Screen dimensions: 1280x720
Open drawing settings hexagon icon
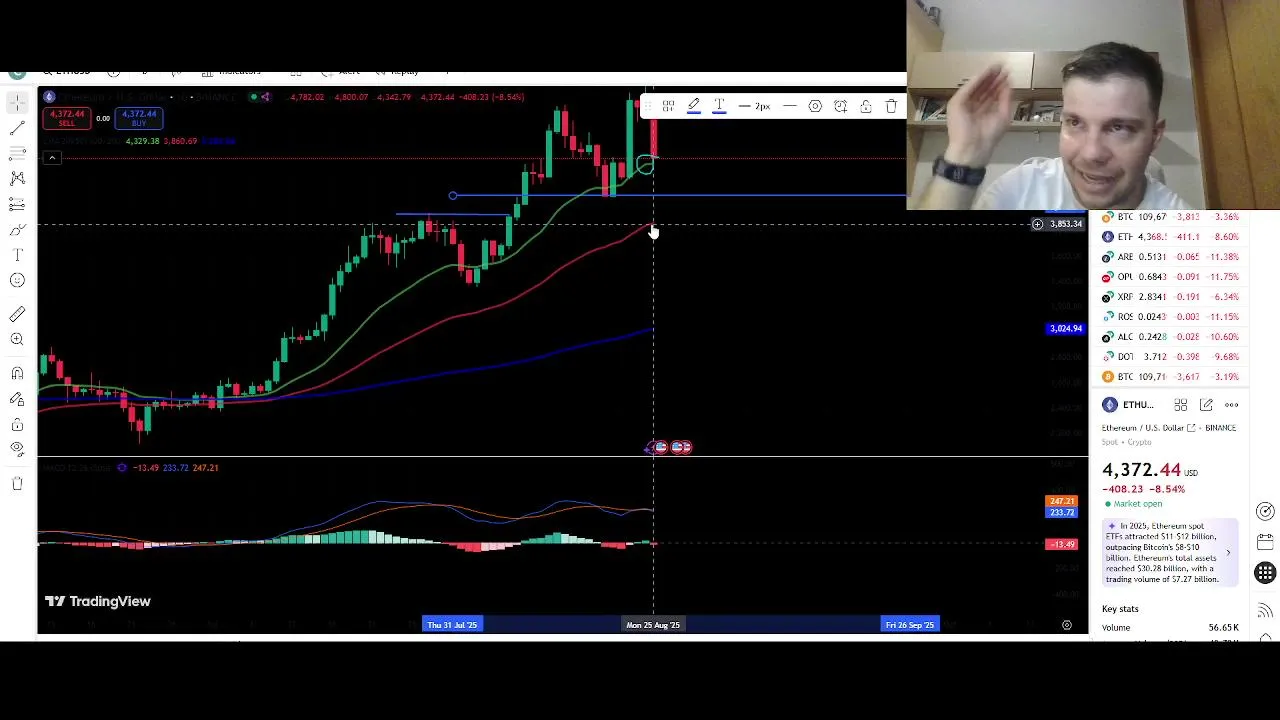815,106
